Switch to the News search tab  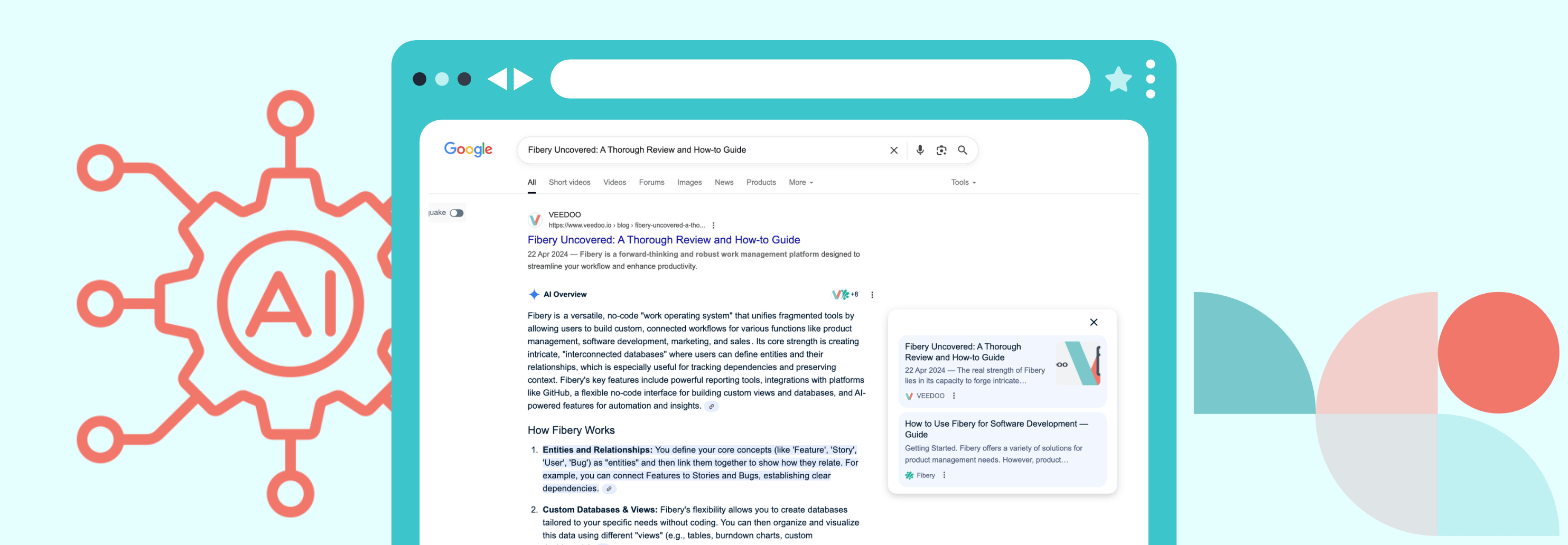click(x=724, y=182)
